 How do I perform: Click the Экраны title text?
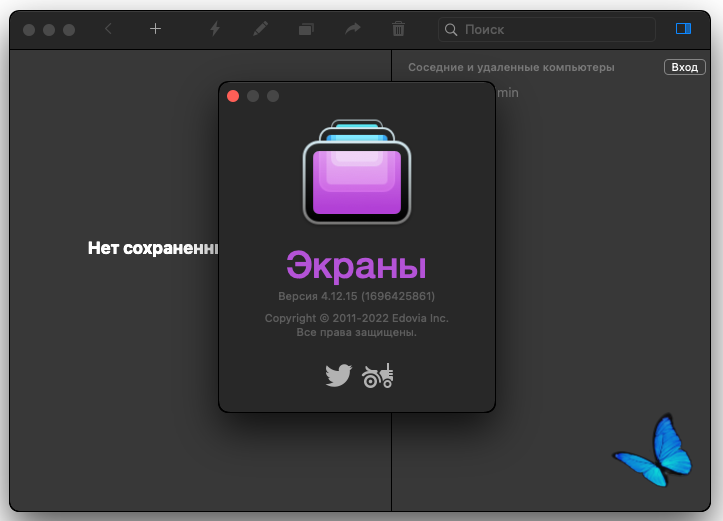pyautogui.click(x=356, y=266)
